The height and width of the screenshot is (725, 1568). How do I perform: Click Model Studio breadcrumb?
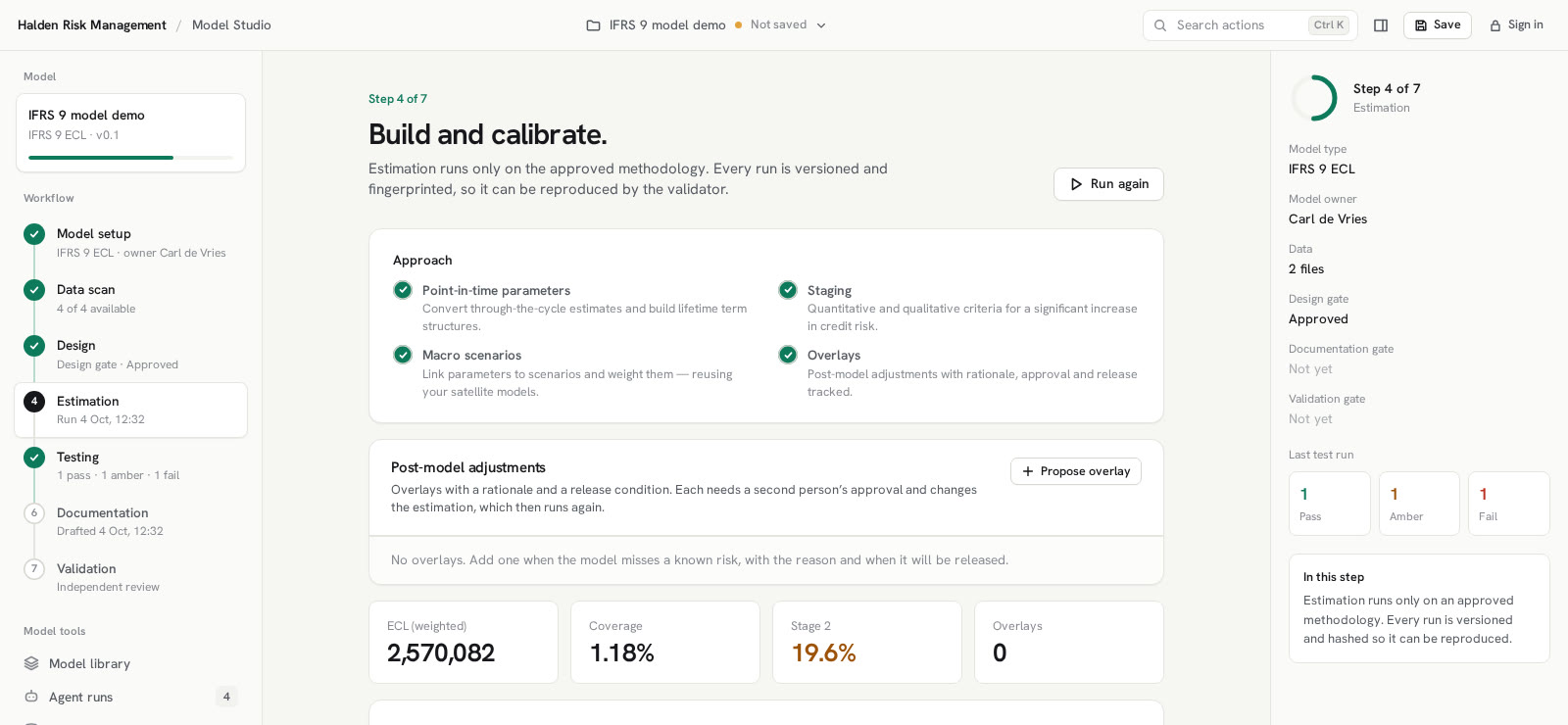[x=231, y=25]
